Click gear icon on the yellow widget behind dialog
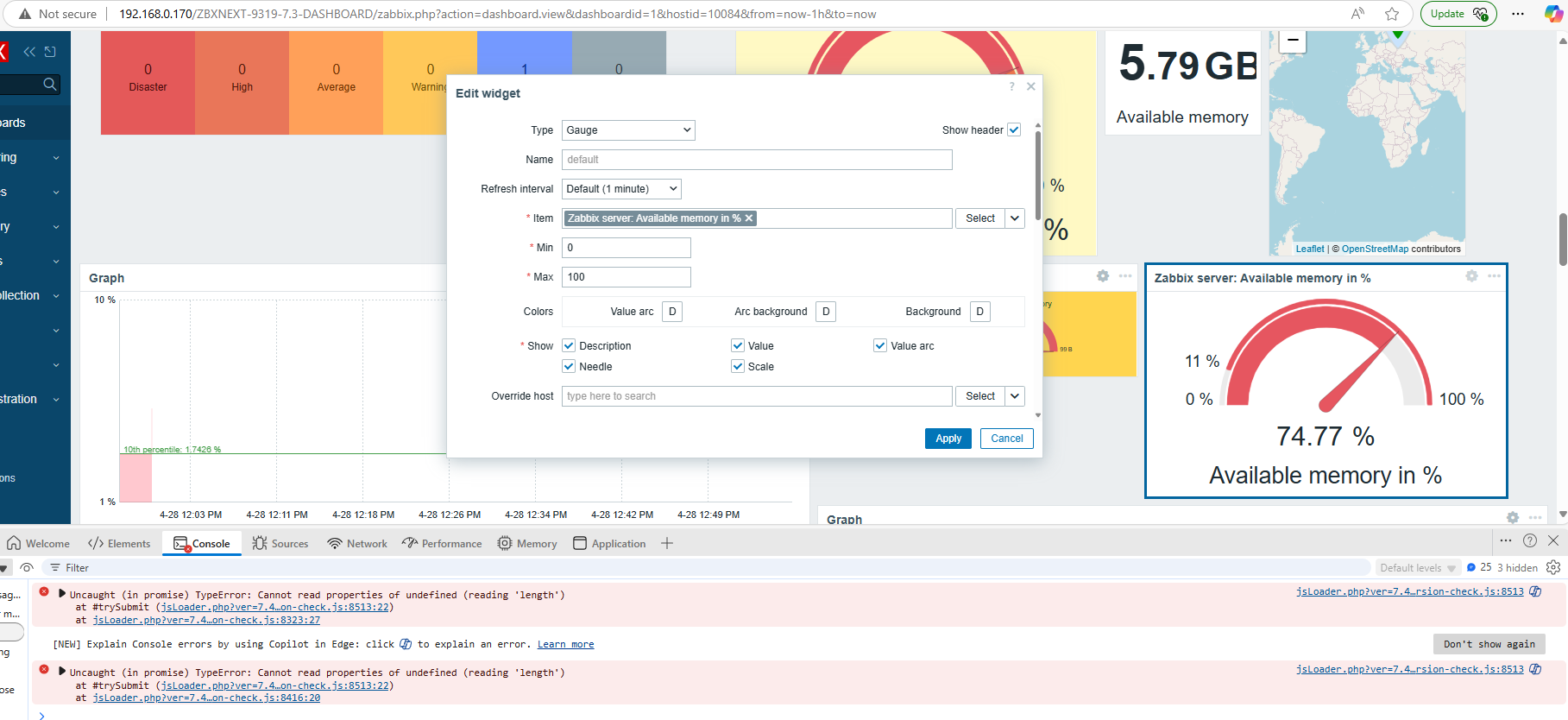The height and width of the screenshot is (720, 1568). 1103,276
